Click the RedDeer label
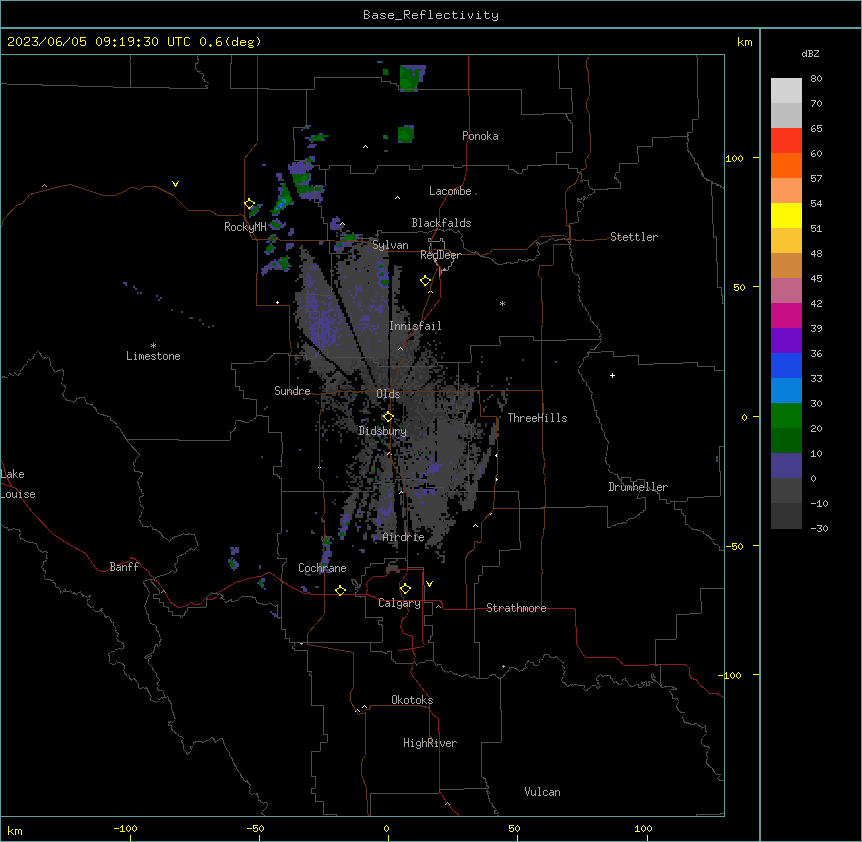This screenshot has height=842, width=862. (x=440, y=255)
